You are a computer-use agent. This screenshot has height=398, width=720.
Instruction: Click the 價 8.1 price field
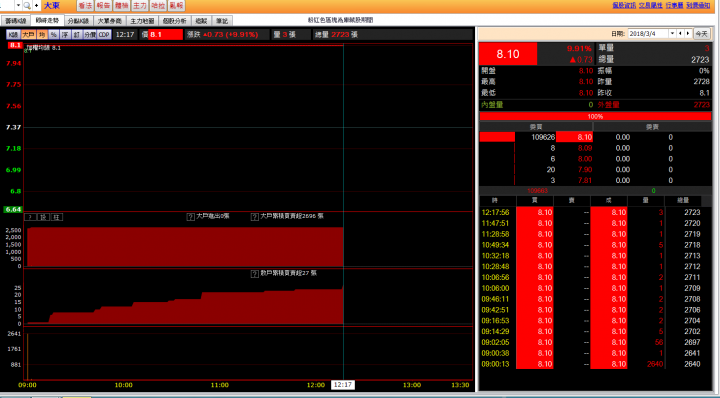165,34
